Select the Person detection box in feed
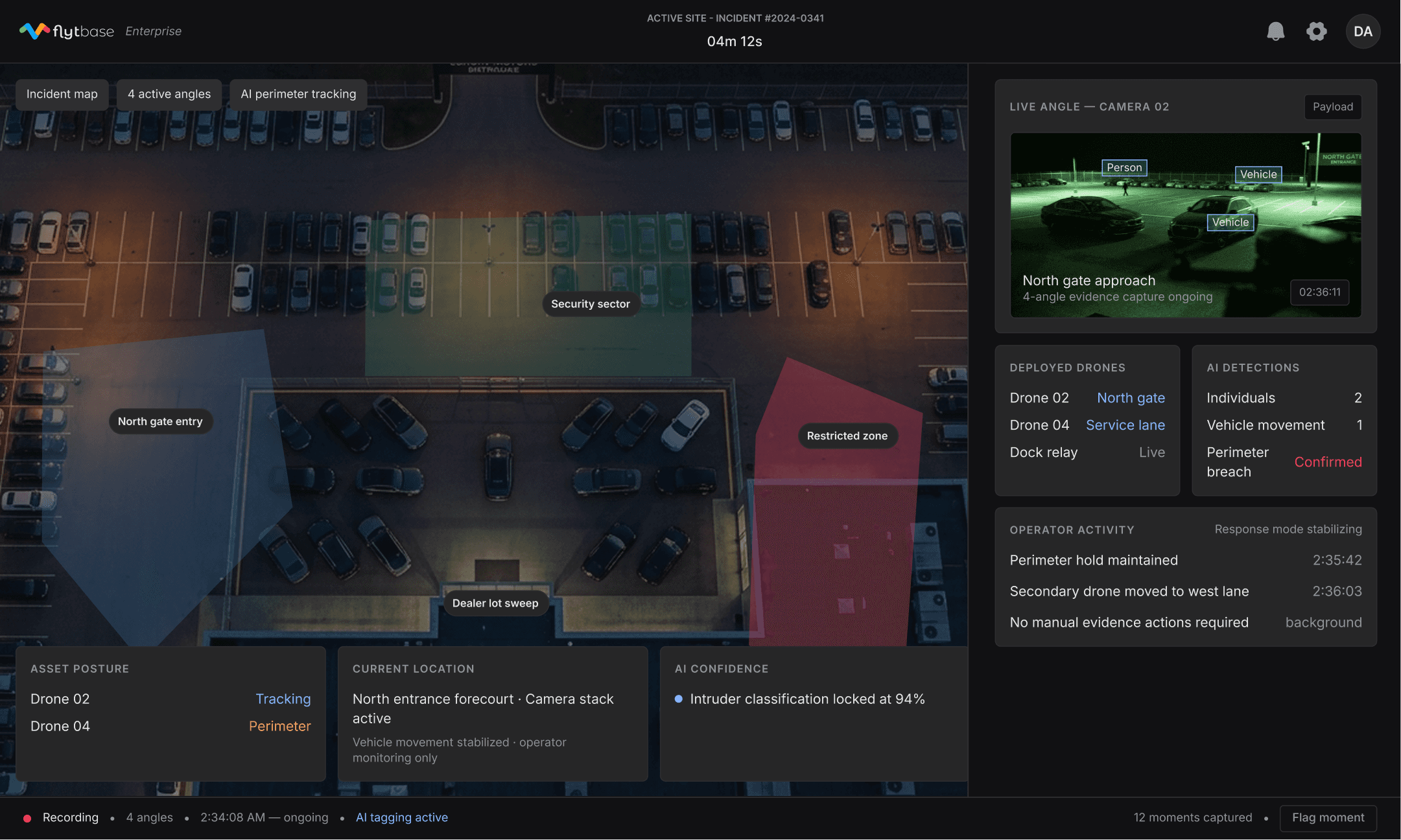This screenshot has width=1401, height=840. [x=1124, y=167]
